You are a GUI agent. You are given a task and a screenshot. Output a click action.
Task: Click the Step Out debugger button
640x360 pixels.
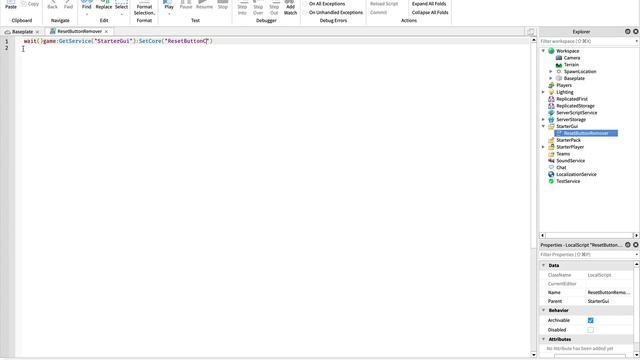click(274, 8)
